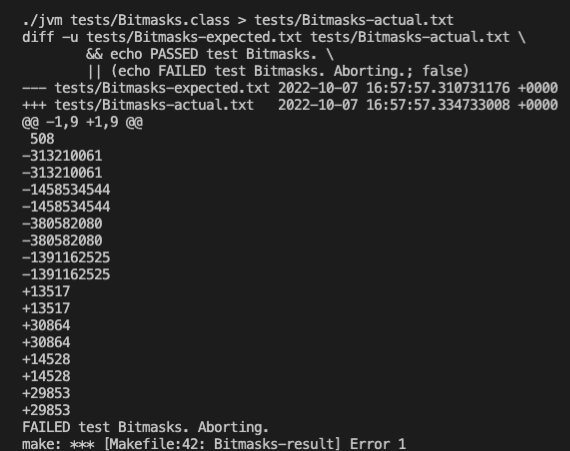
Task: Click the first +14528 added line
Action: coord(46,359)
